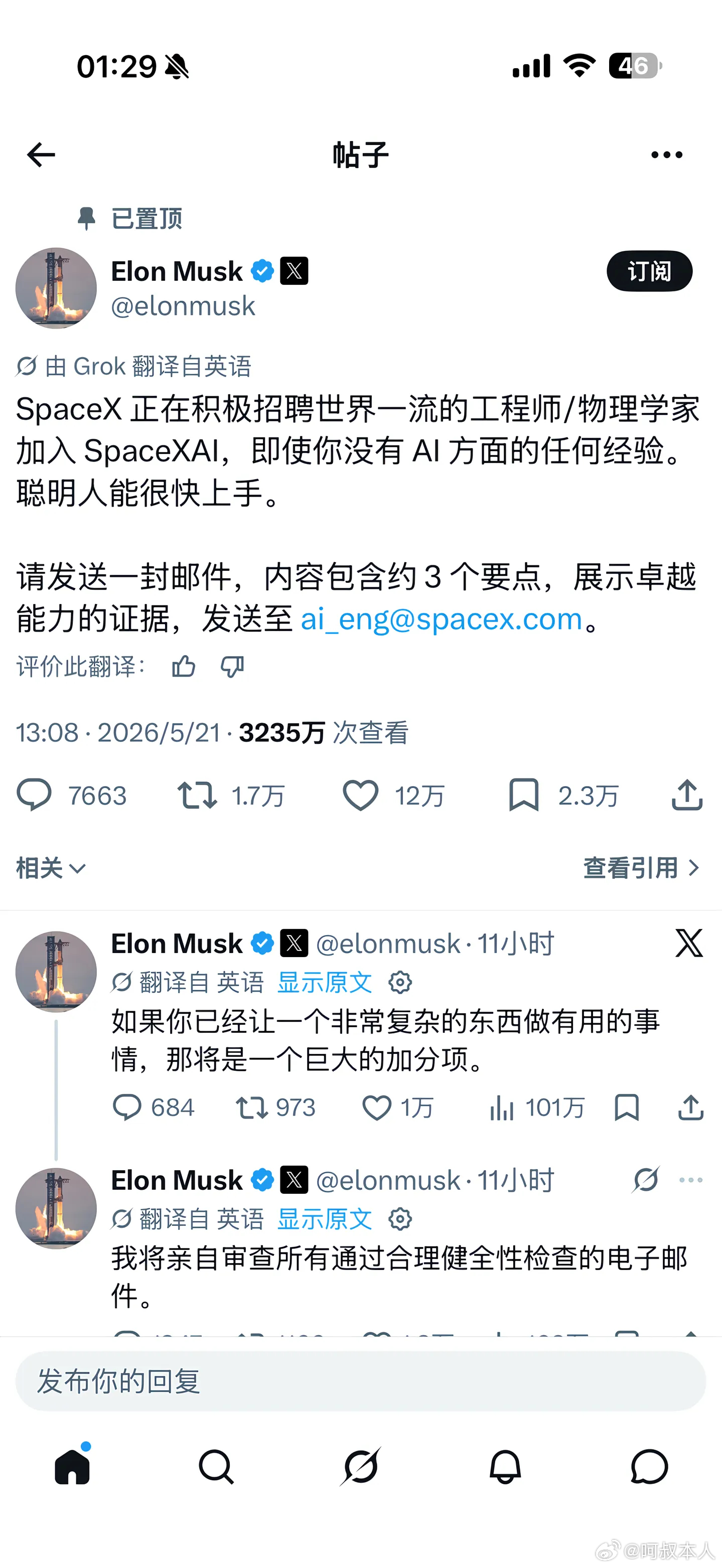The image size is (722, 1568).
Task: Open 查看引用 quotes chevron link
Action: pyautogui.click(x=642, y=867)
